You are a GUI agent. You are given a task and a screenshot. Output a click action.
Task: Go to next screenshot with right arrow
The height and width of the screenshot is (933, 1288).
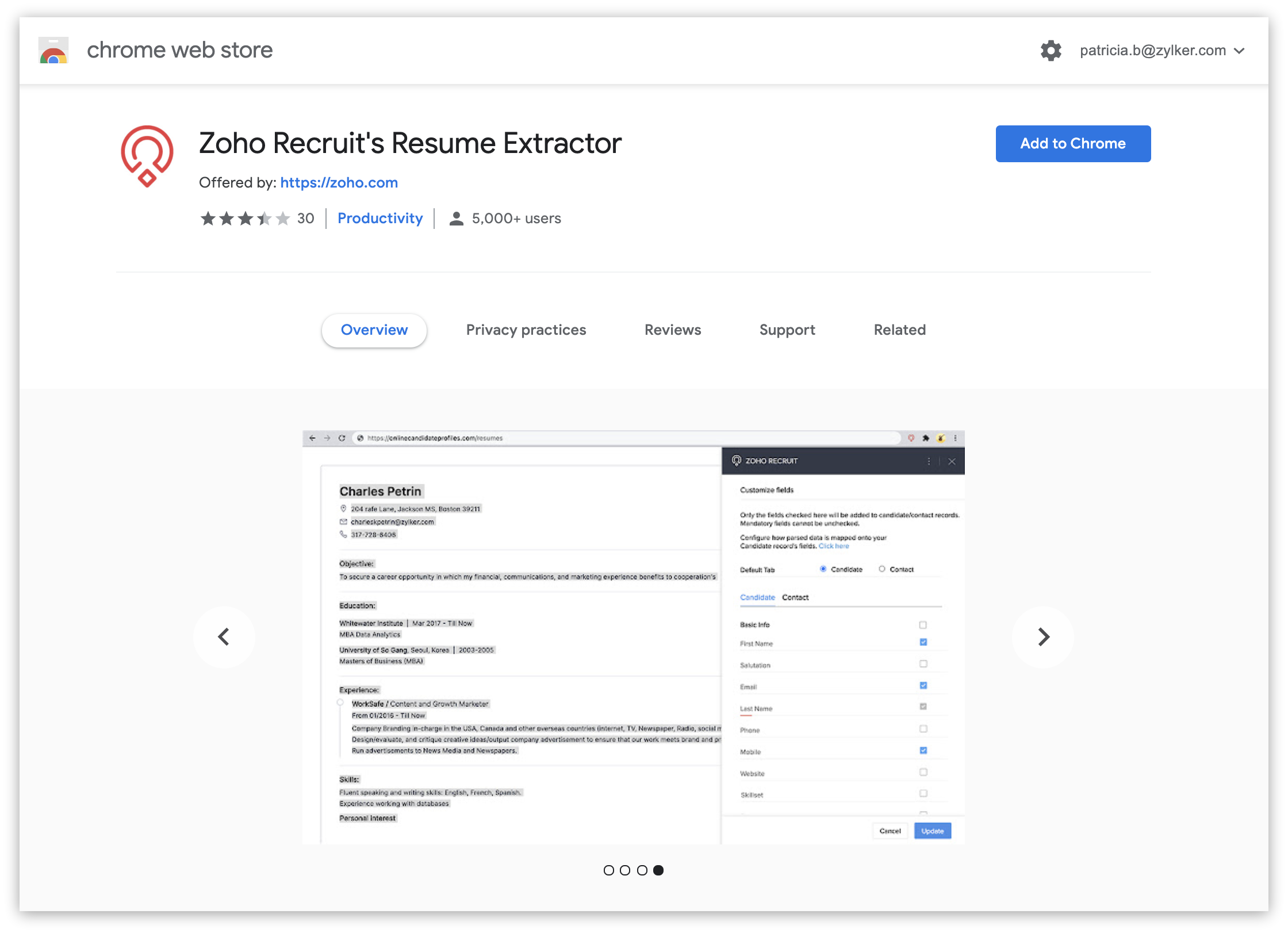pyautogui.click(x=1043, y=637)
